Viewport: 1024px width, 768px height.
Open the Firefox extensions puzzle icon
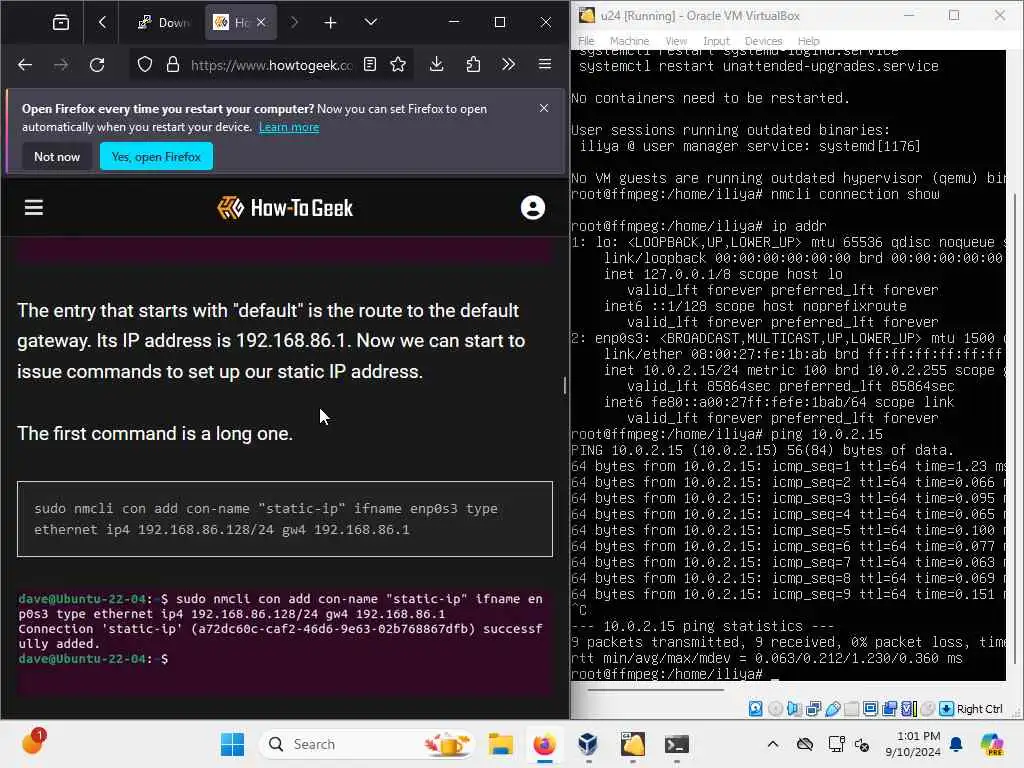point(473,65)
